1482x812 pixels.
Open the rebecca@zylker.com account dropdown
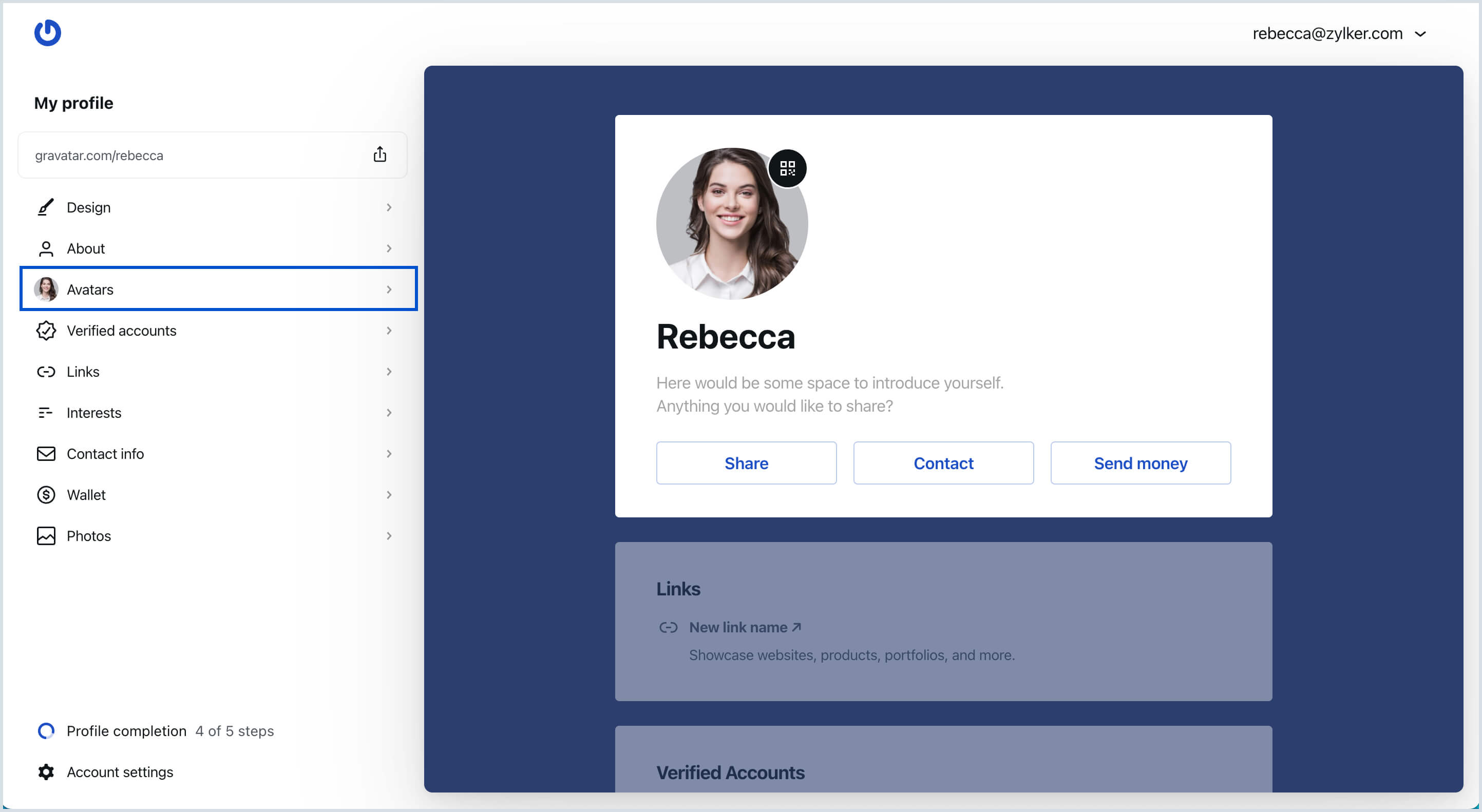point(1339,34)
